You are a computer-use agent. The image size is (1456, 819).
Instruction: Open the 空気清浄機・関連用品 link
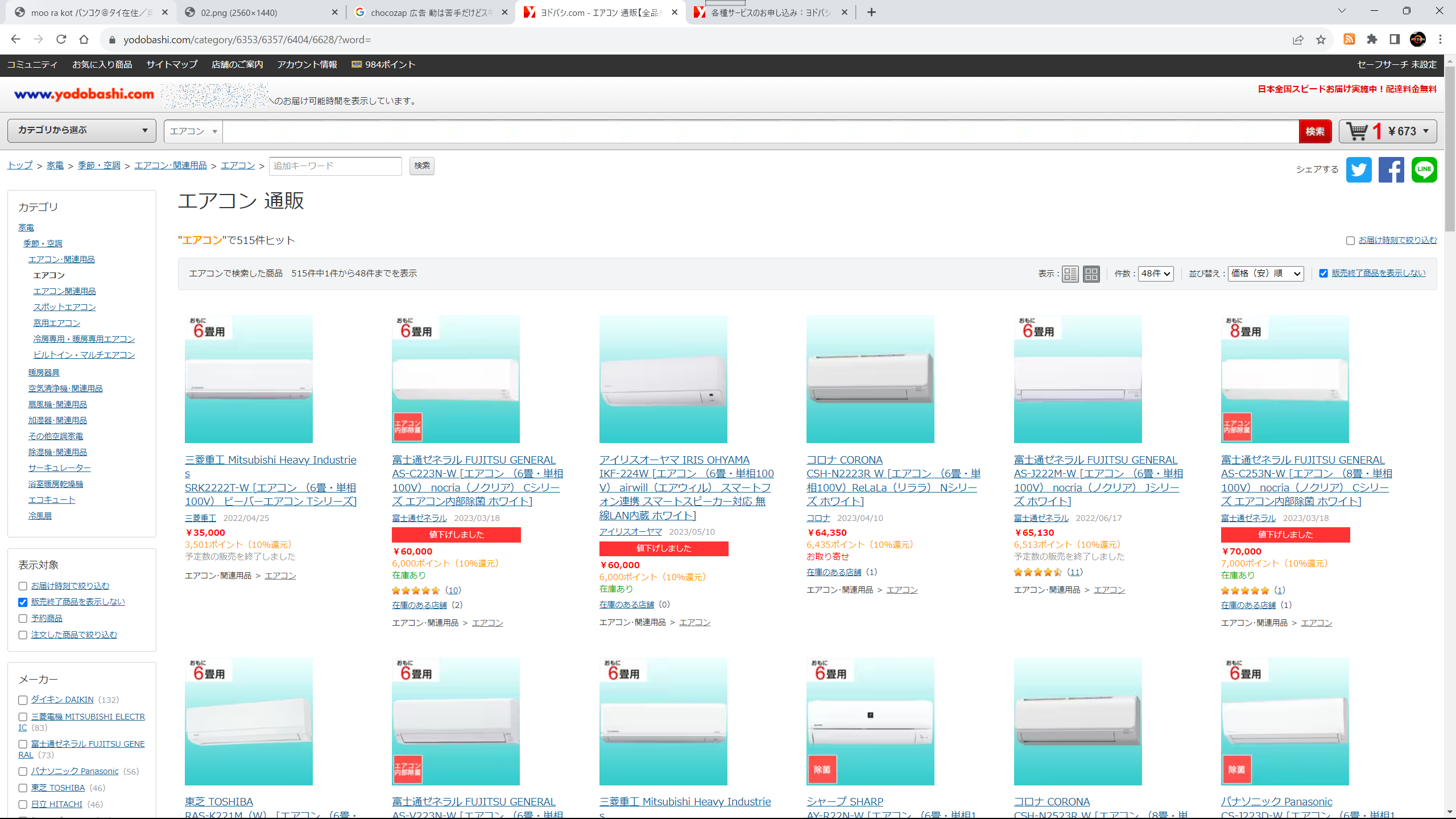[x=65, y=388]
